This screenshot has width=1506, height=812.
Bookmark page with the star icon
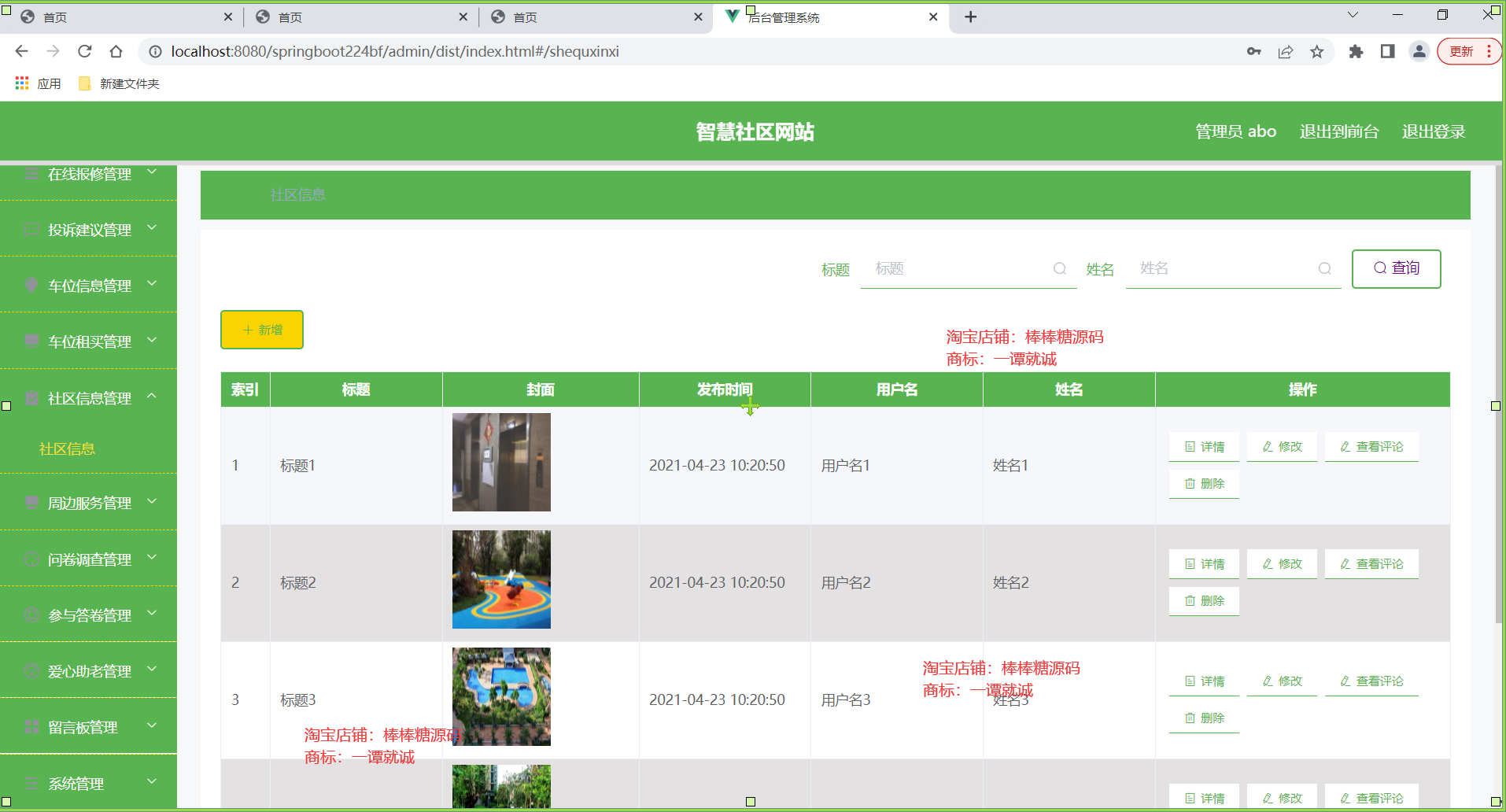pos(1317,51)
